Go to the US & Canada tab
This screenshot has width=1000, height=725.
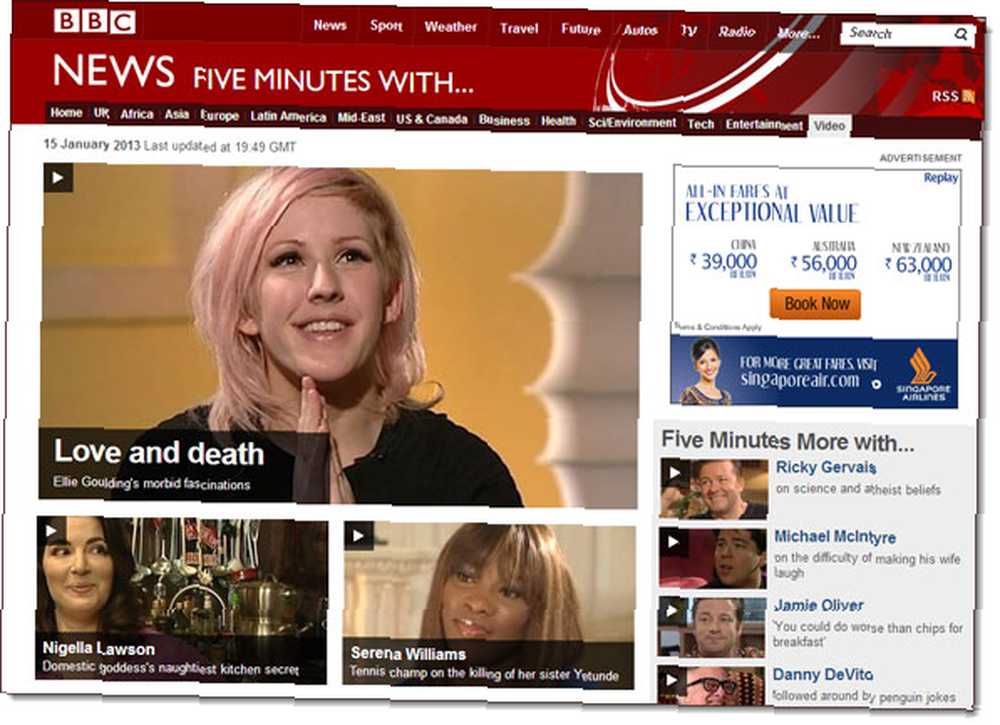tap(432, 119)
